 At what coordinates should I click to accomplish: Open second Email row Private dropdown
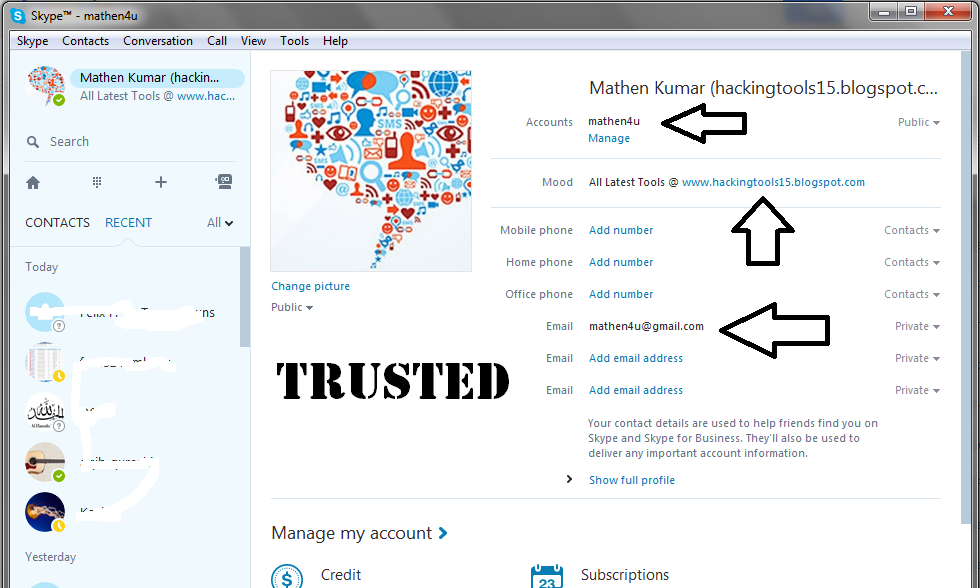918,358
